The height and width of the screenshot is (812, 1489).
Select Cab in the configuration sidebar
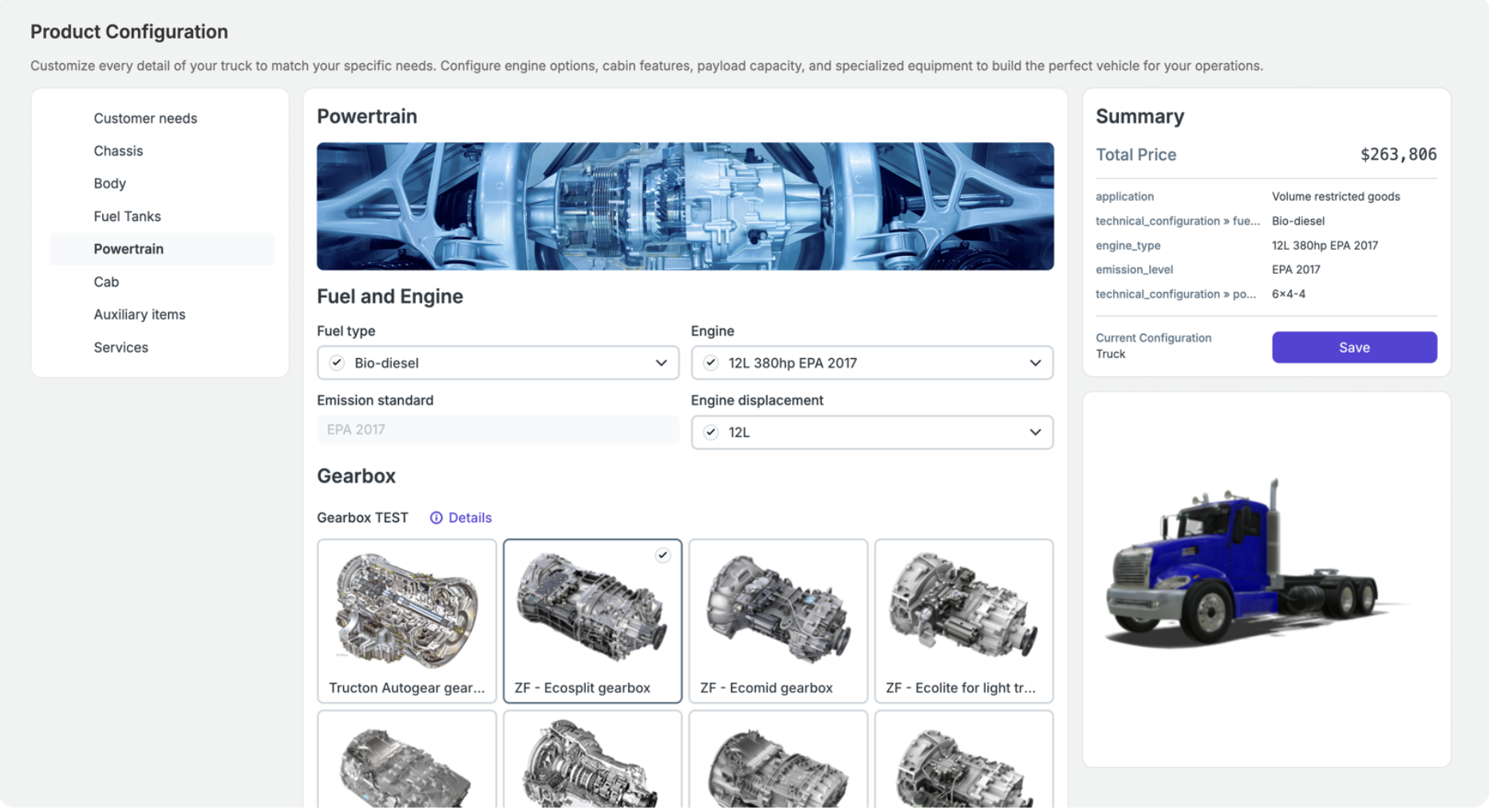coord(105,282)
